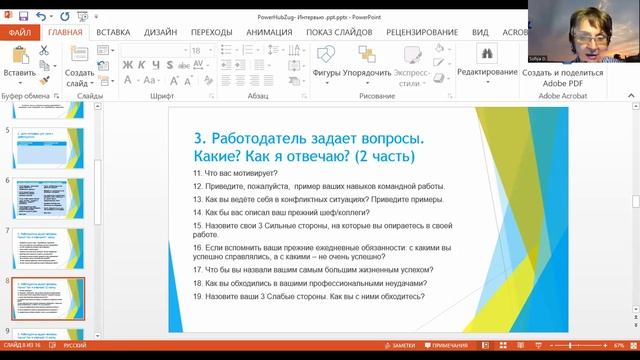Select slide 6 thumbnail
Image resolution: width=640 pixels, height=360 pixels.
[48, 199]
